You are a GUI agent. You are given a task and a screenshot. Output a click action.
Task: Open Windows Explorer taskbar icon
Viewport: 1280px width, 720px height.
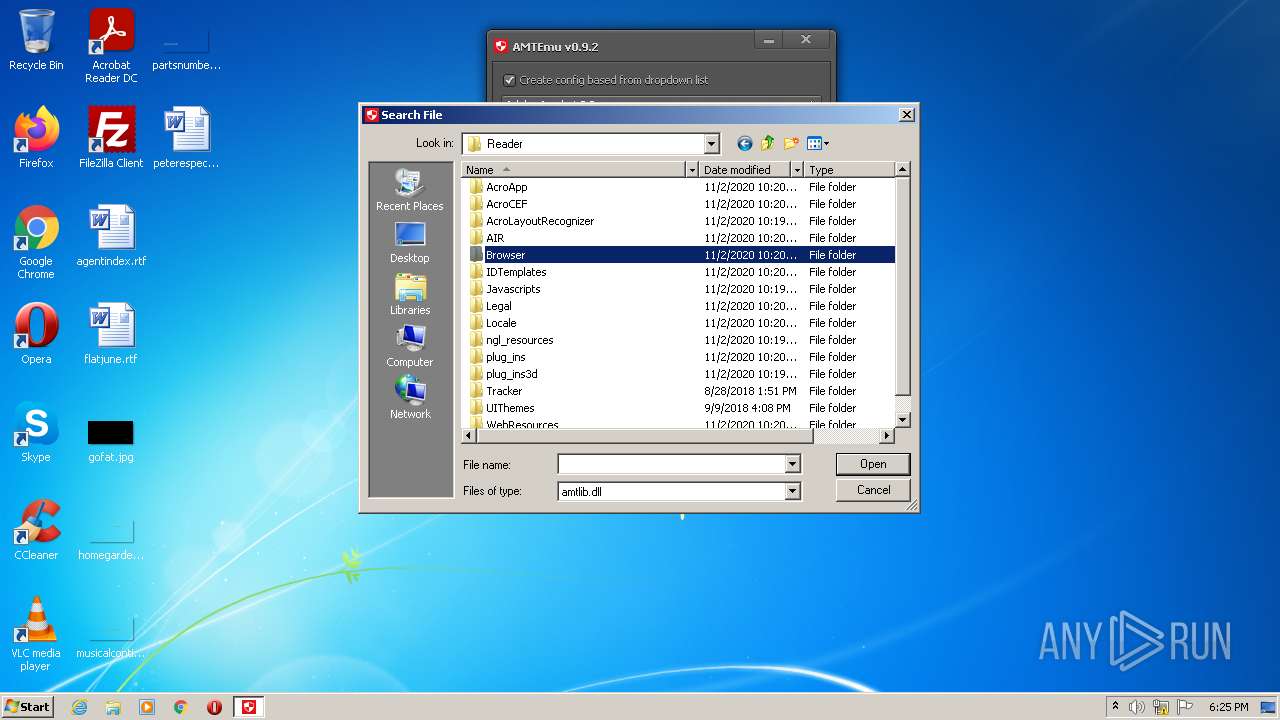pyautogui.click(x=113, y=707)
